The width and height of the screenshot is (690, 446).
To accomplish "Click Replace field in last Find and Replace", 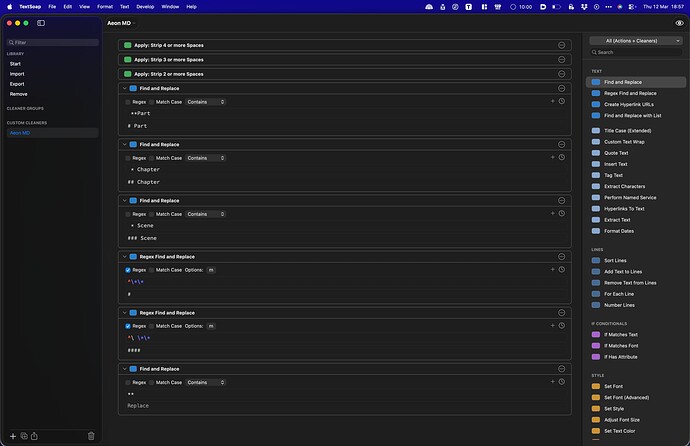I will coord(343,406).
